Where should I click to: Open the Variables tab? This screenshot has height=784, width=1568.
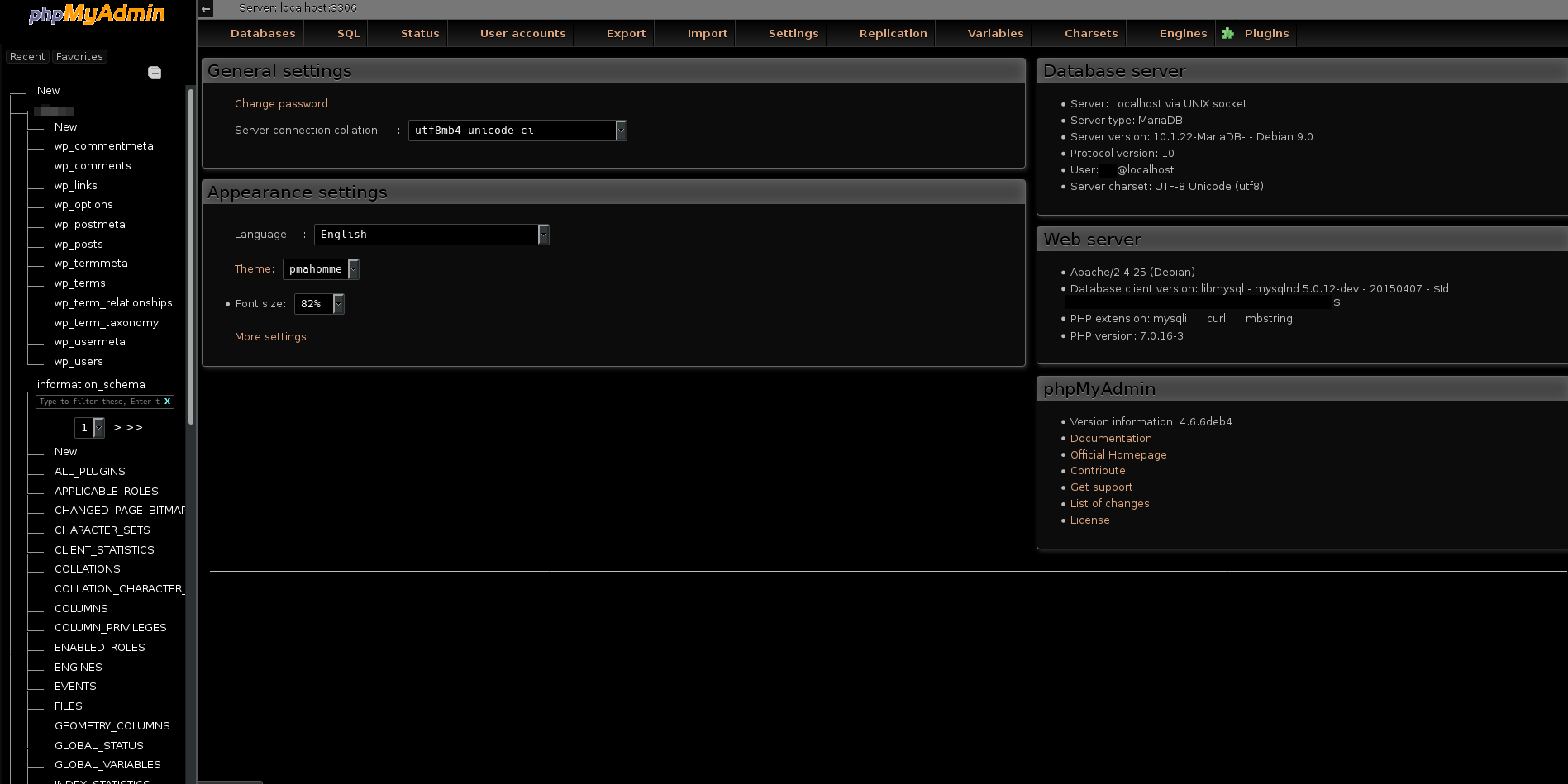[x=996, y=33]
